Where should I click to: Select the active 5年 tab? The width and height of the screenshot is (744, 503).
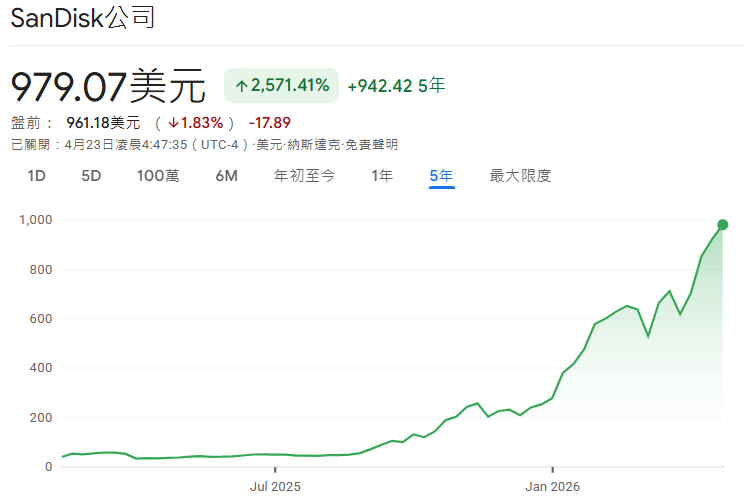point(441,176)
